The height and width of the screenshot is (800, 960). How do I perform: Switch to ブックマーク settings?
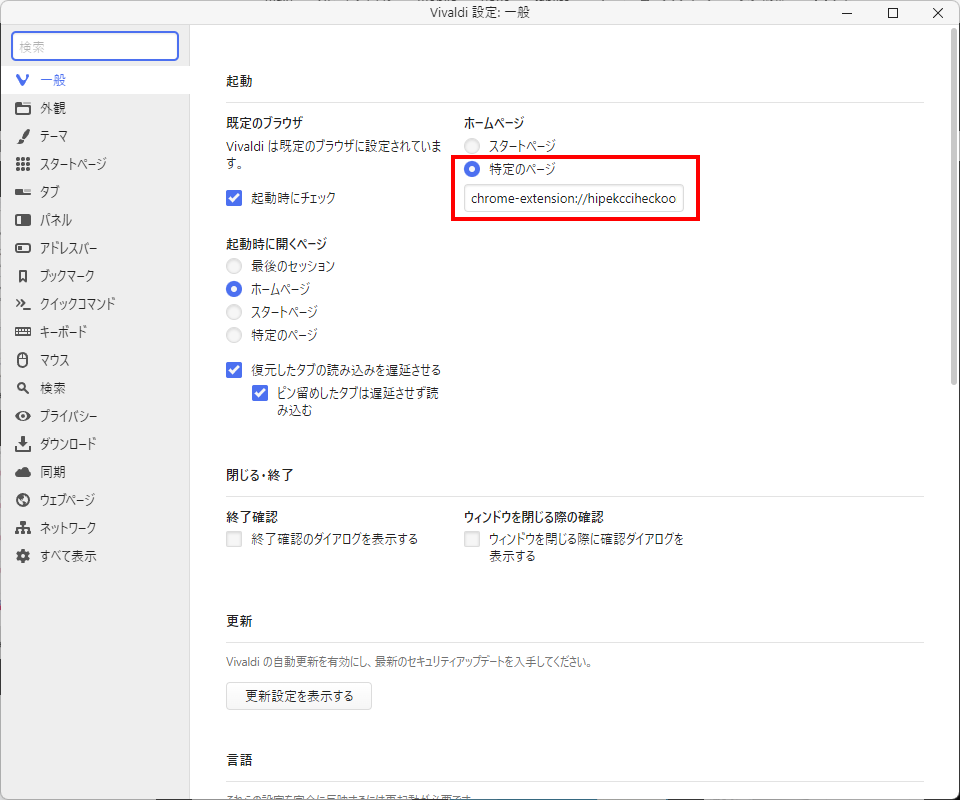[95, 276]
